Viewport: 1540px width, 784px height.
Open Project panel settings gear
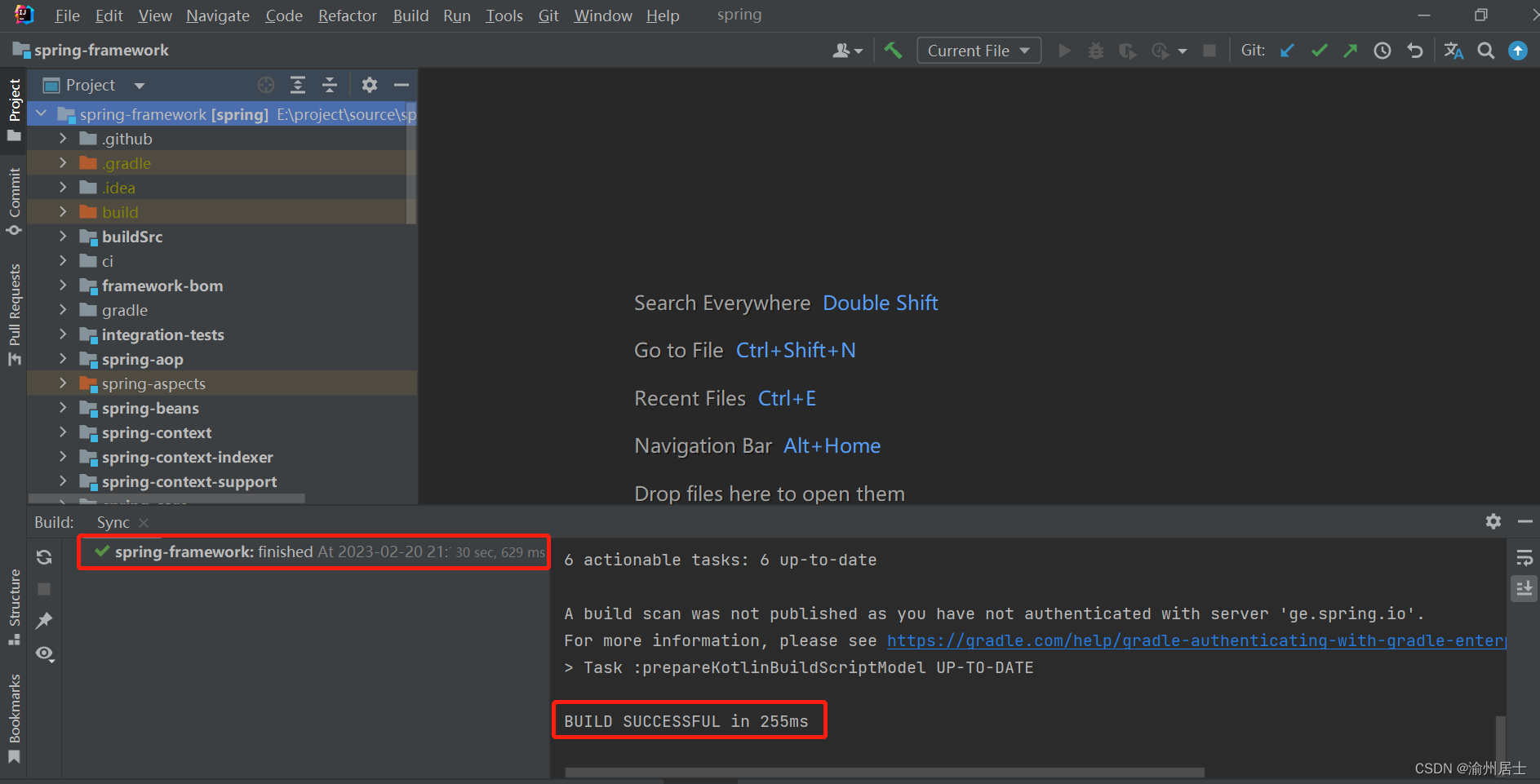370,85
